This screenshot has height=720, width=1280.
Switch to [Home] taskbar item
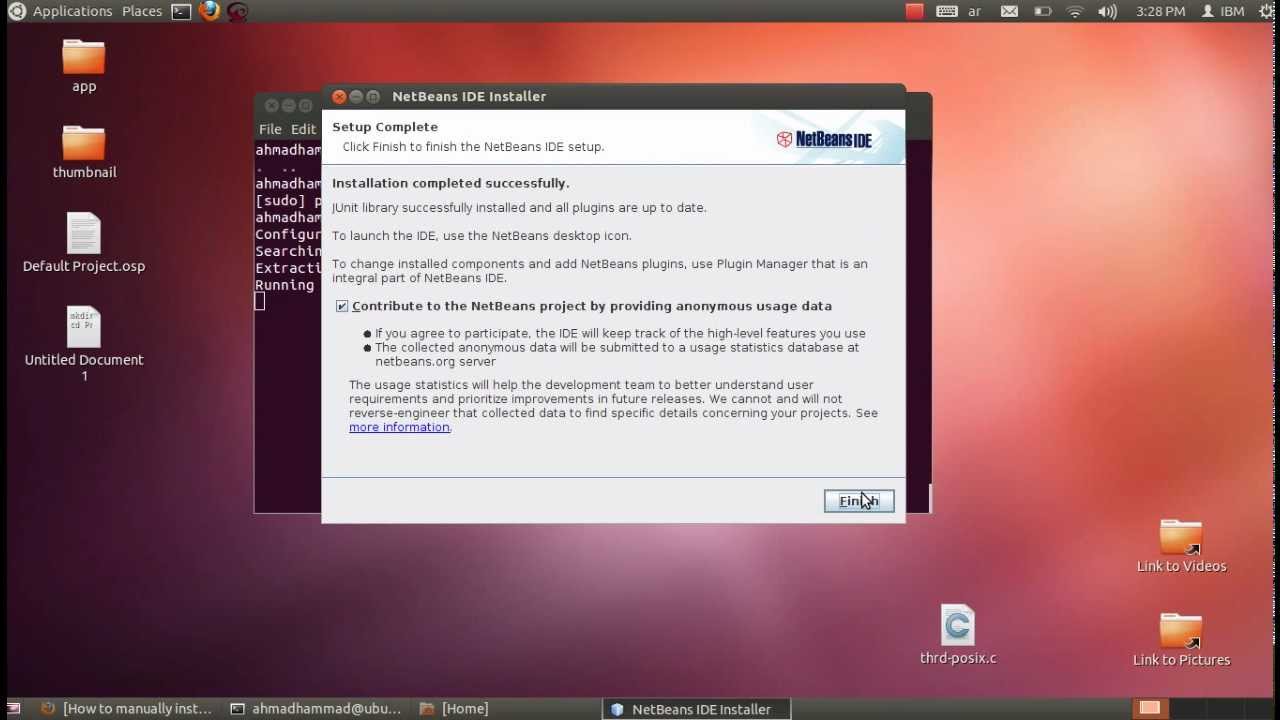pyautogui.click(x=455, y=709)
